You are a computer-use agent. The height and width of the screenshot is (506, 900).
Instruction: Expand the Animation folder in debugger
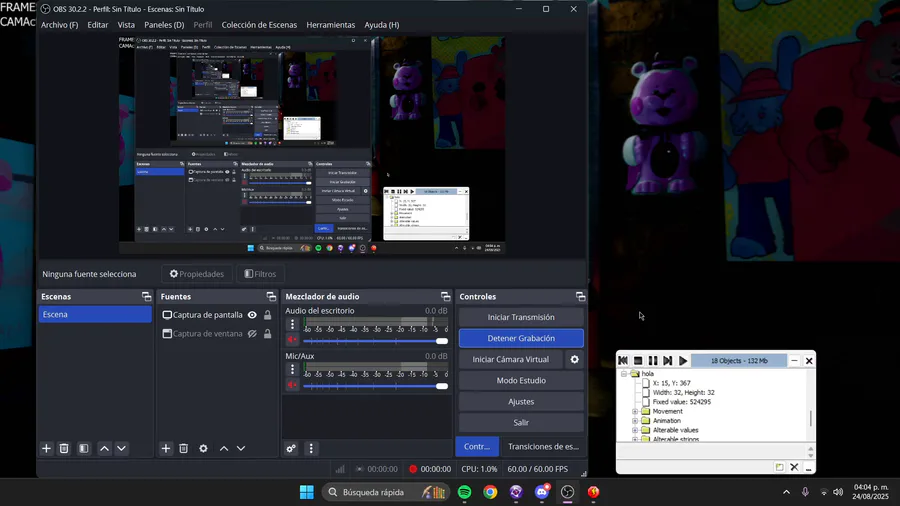click(x=635, y=421)
